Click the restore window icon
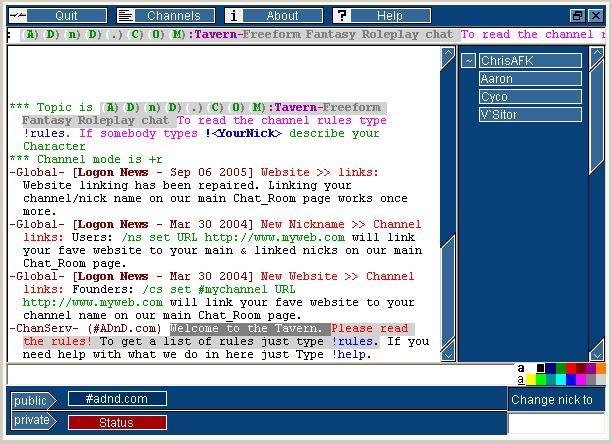 point(577,16)
